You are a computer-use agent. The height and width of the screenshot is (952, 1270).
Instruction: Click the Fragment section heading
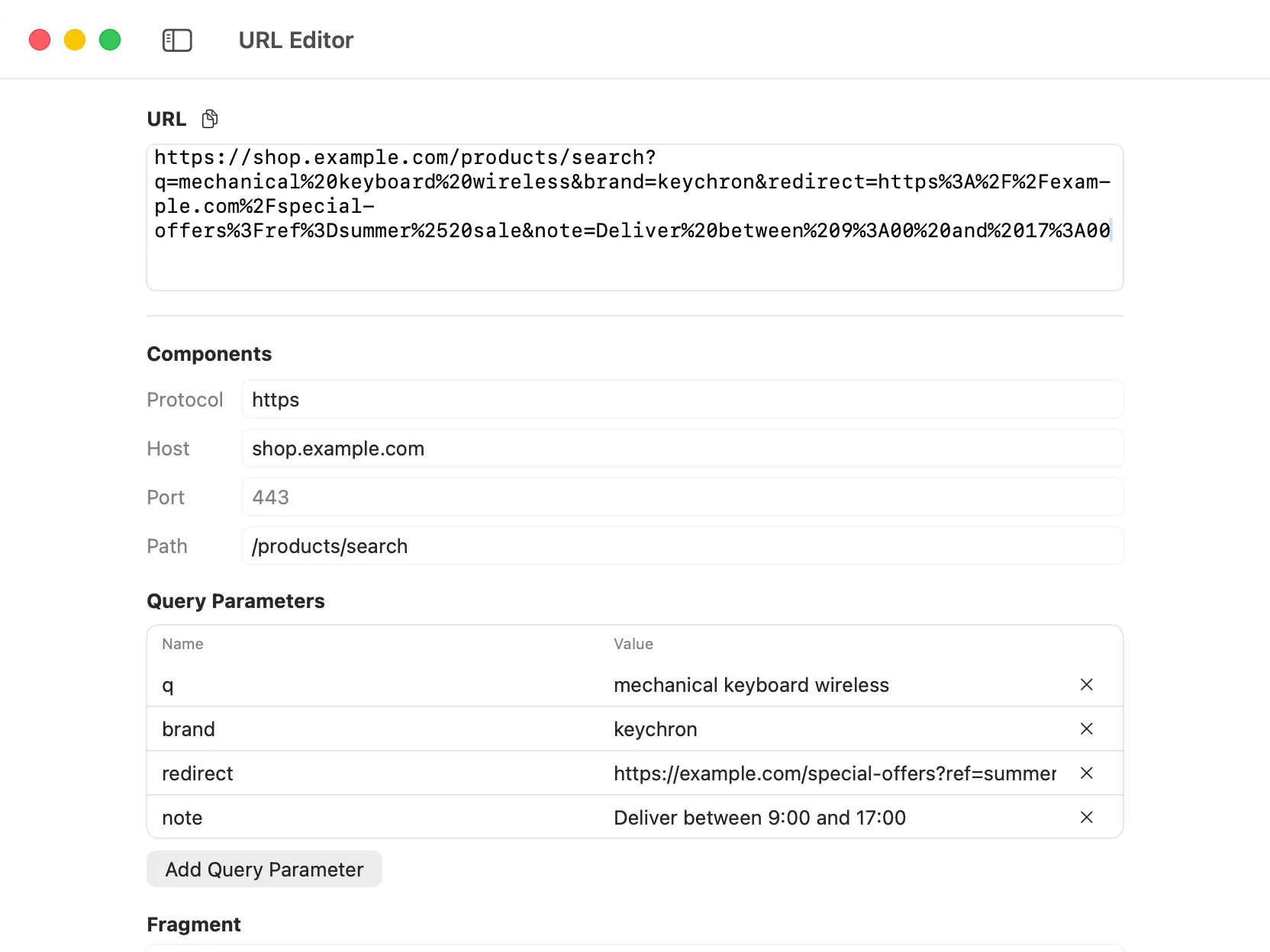pyautogui.click(x=194, y=925)
